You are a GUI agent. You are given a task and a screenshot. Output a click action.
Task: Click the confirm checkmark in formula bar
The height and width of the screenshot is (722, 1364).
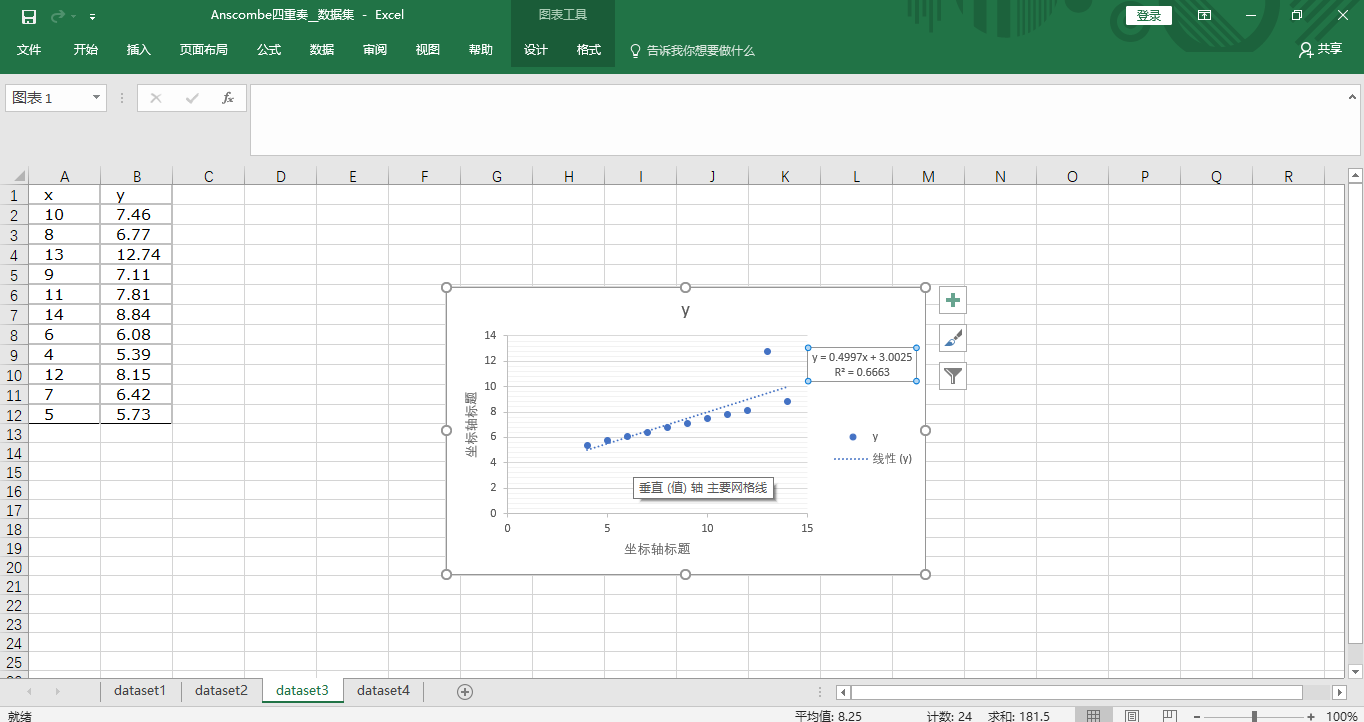click(x=192, y=98)
